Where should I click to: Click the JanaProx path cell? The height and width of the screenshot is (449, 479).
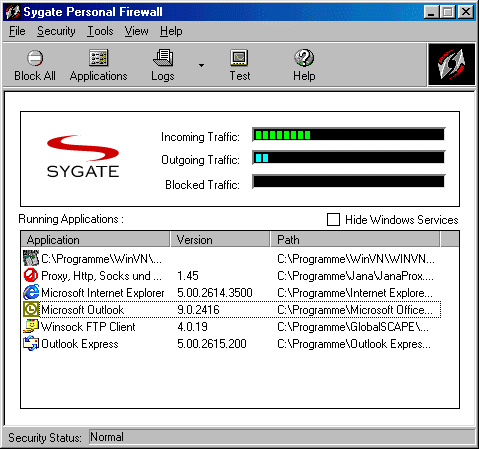[355, 276]
